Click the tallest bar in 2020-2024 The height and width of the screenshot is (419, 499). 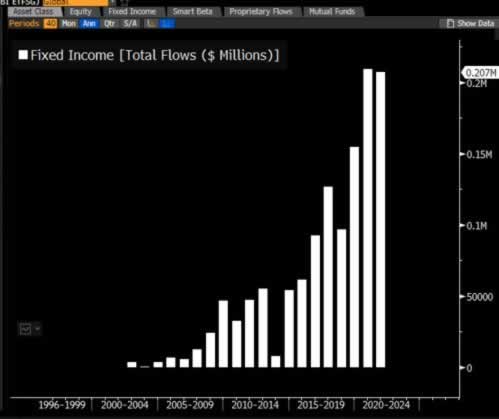[x=368, y=218]
